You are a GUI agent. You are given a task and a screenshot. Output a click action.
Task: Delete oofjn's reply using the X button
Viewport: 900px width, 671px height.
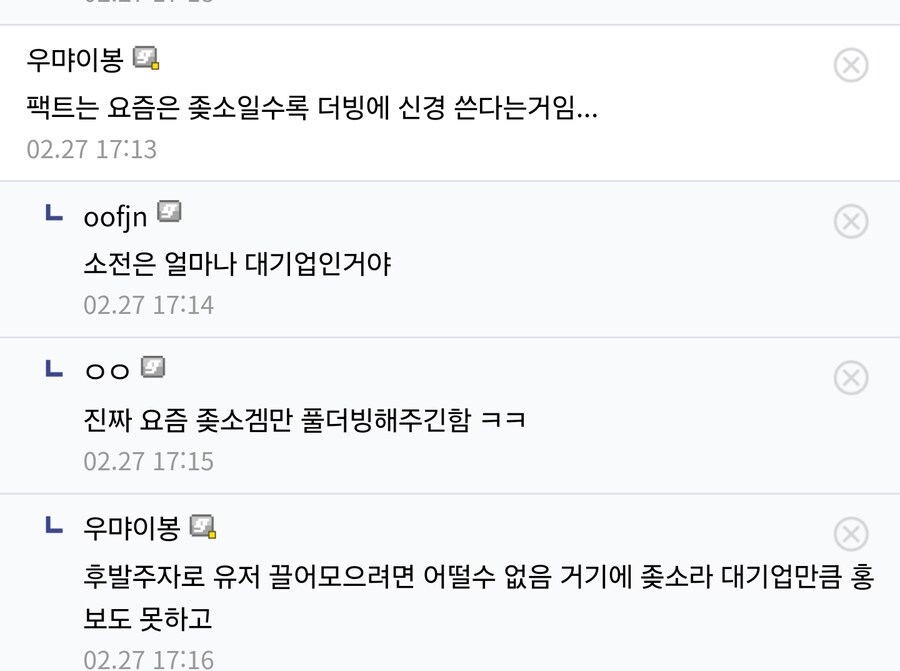[x=851, y=222]
